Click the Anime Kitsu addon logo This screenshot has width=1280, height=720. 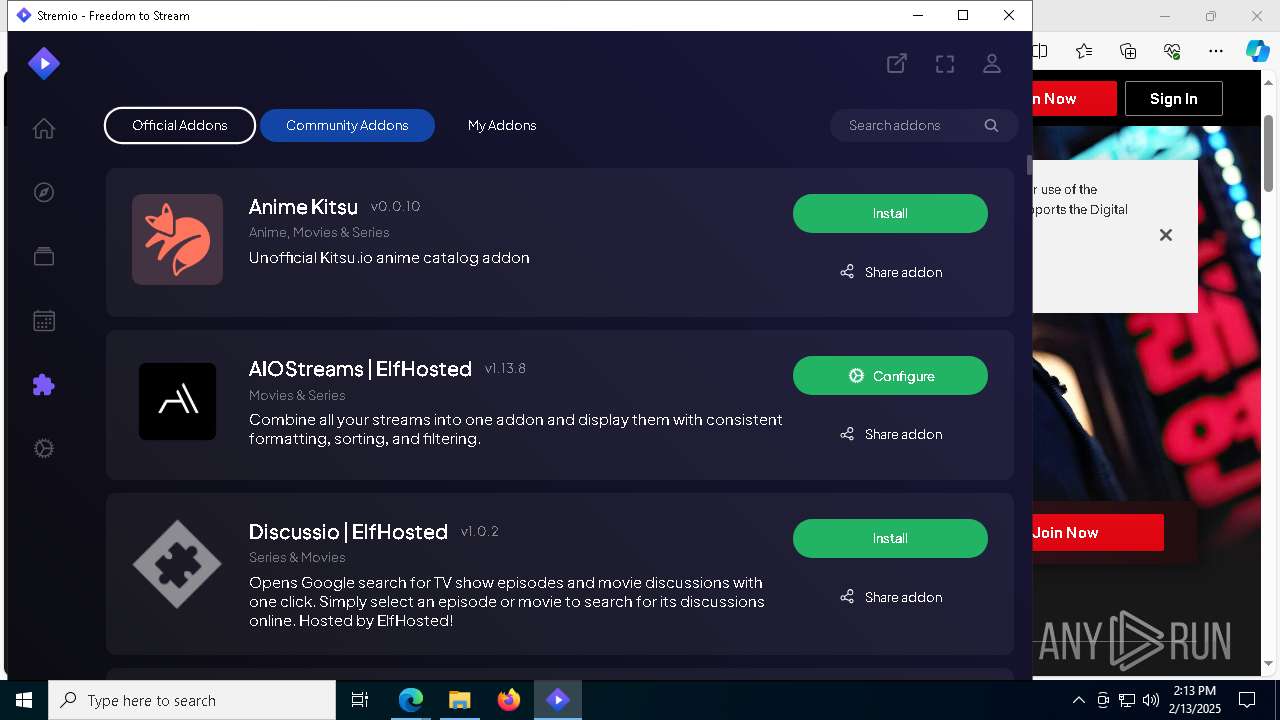pyautogui.click(x=177, y=239)
